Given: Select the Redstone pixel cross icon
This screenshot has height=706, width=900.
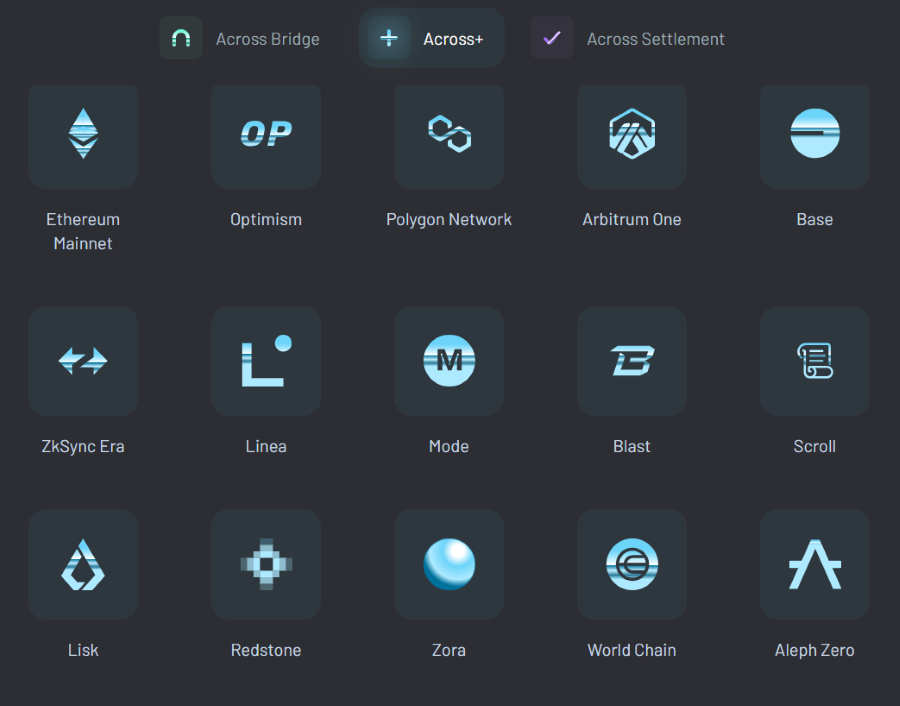Looking at the screenshot, I should point(266,564).
